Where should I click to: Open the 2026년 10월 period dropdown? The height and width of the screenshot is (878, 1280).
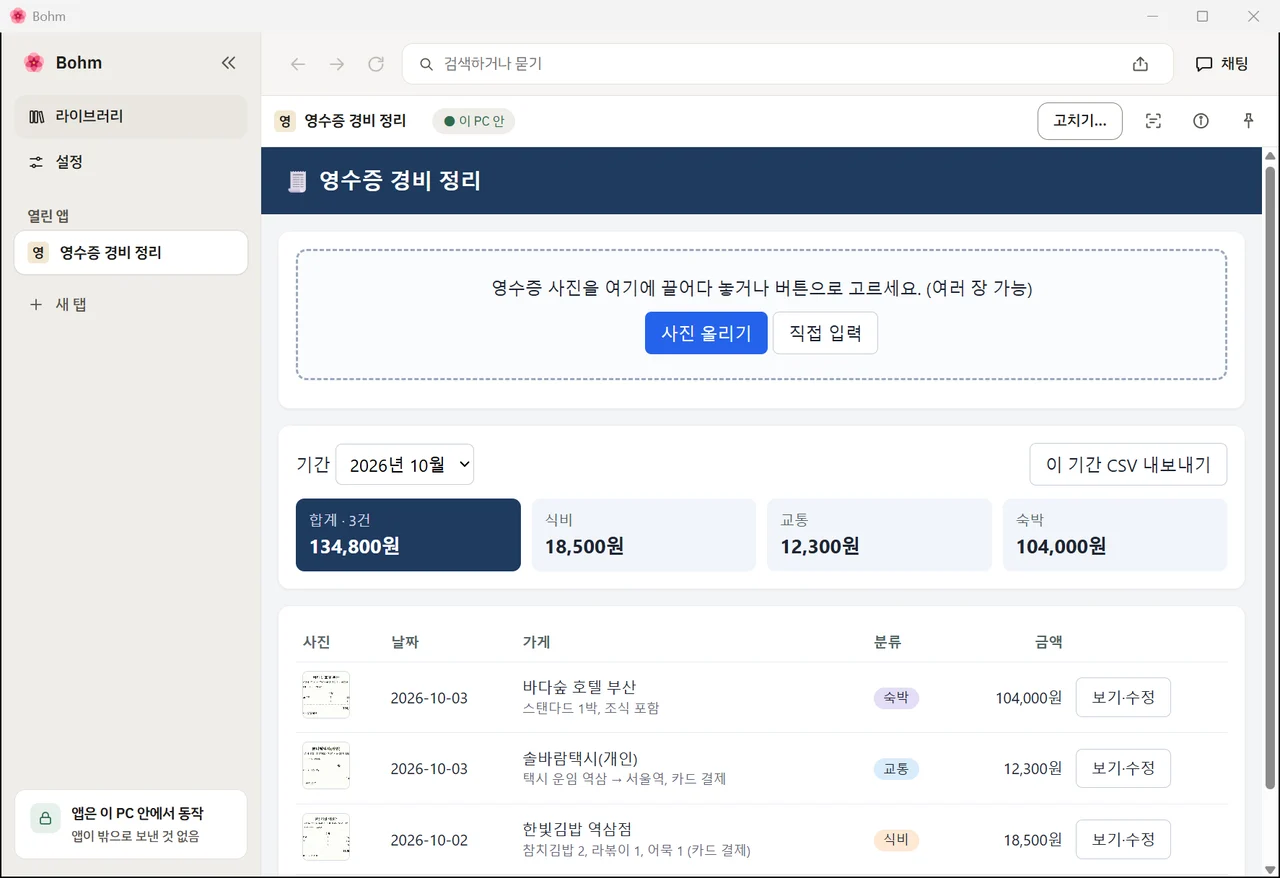coord(405,465)
